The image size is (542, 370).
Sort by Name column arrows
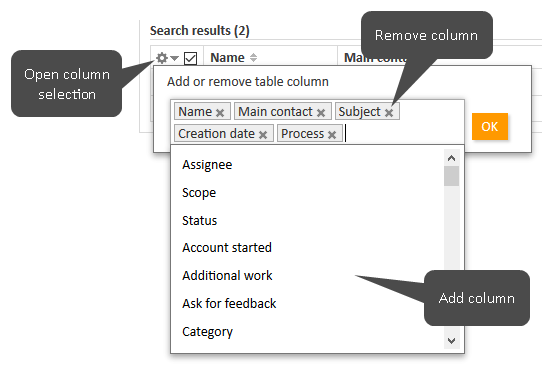click(x=253, y=57)
